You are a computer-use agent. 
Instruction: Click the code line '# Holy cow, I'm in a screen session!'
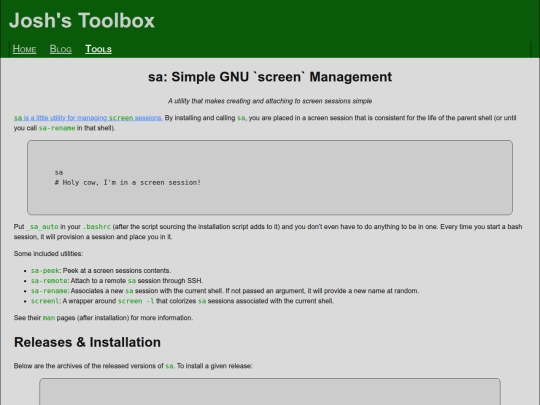coord(127,183)
